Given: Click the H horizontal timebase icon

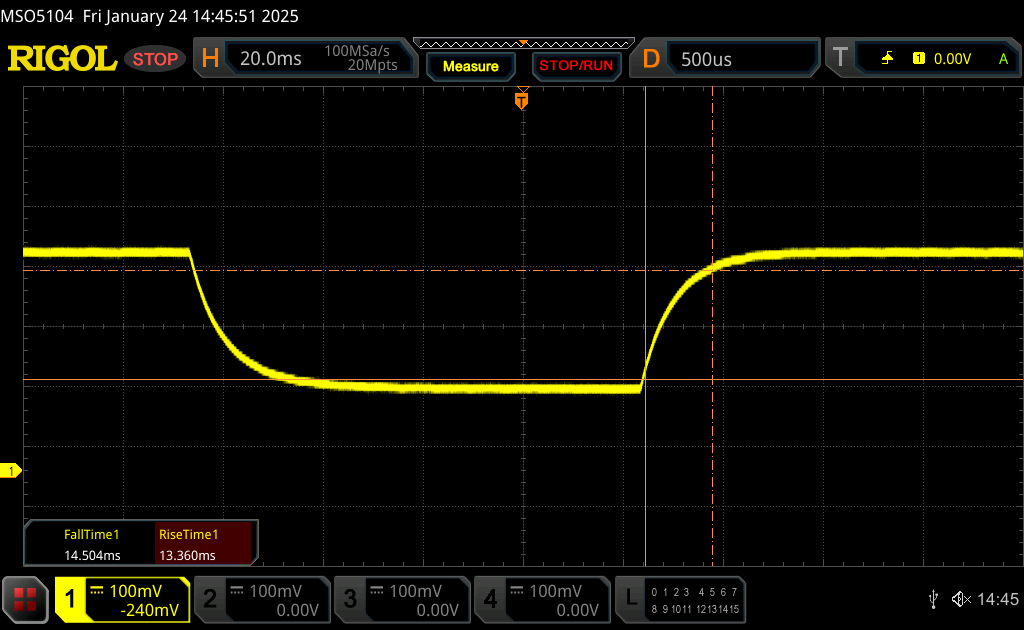Looking at the screenshot, I should pyautogui.click(x=210, y=59).
